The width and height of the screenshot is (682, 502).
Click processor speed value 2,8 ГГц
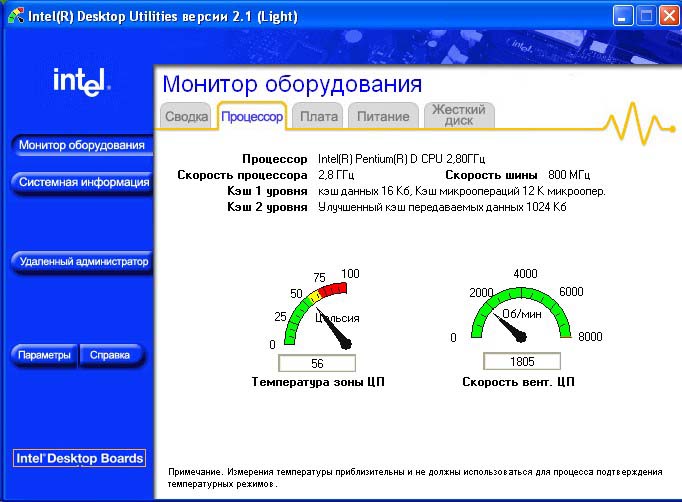(x=336, y=175)
